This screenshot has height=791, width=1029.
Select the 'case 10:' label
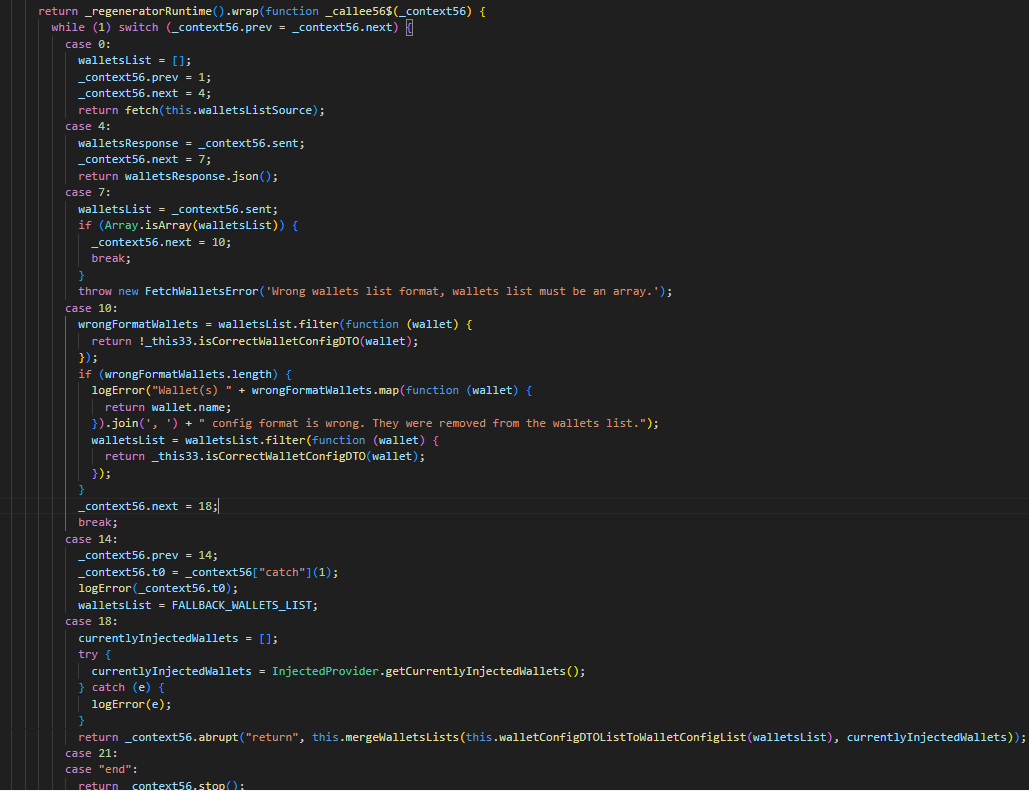click(91, 308)
